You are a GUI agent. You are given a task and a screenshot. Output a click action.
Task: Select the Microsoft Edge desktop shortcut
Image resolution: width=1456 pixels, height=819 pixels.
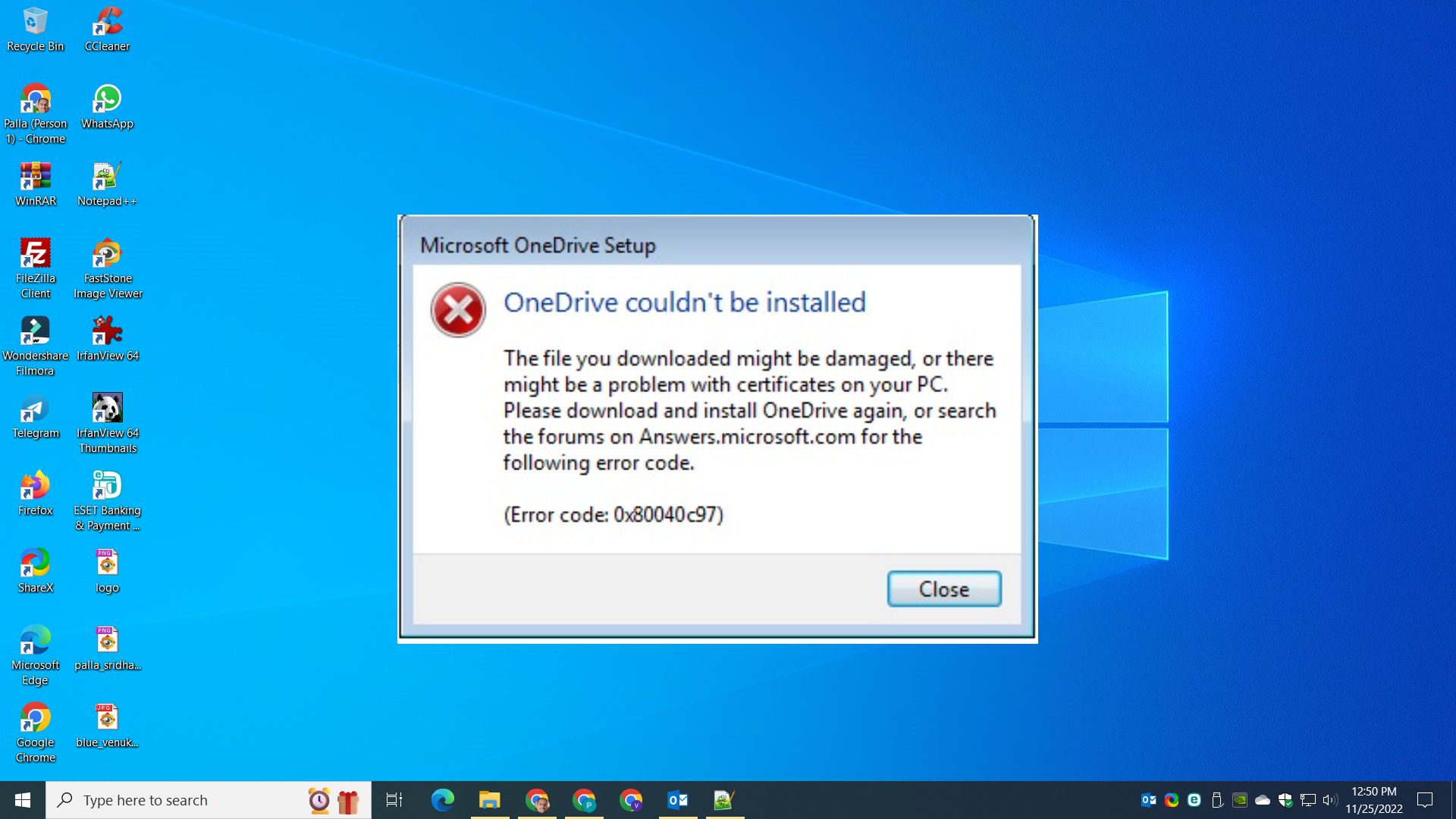[x=35, y=657]
